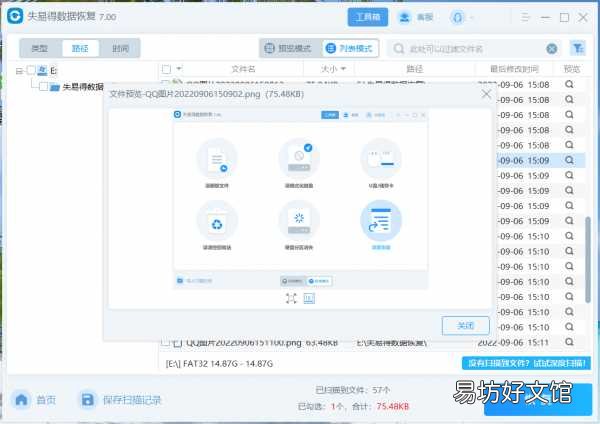Click the magnifier icon in the search field

pos(399,49)
